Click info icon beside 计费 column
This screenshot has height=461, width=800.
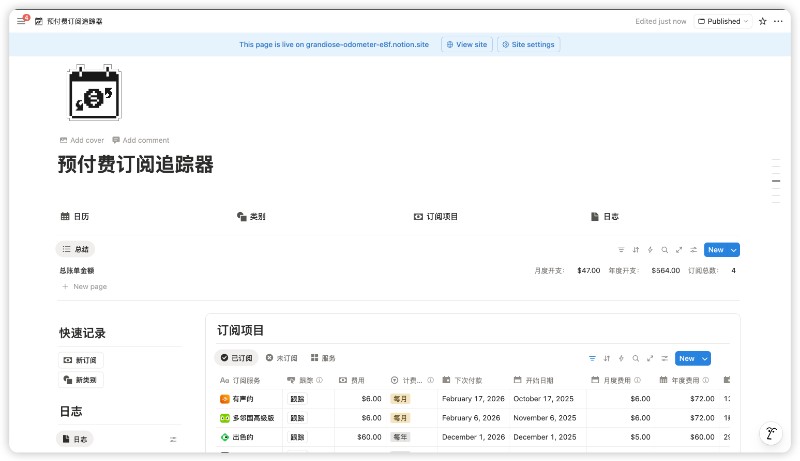coord(431,380)
